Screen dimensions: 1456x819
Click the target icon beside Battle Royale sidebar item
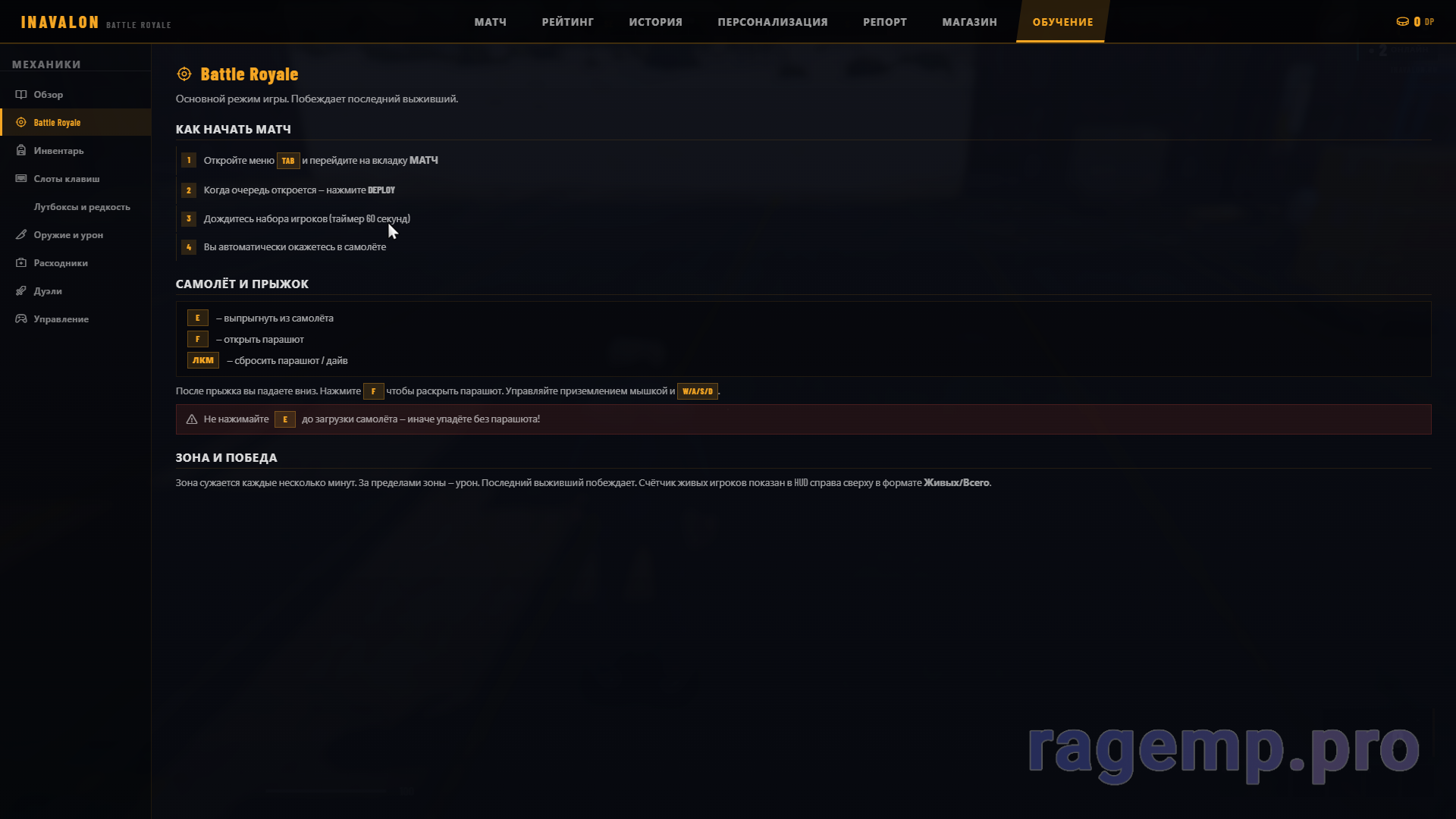[x=21, y=123]
